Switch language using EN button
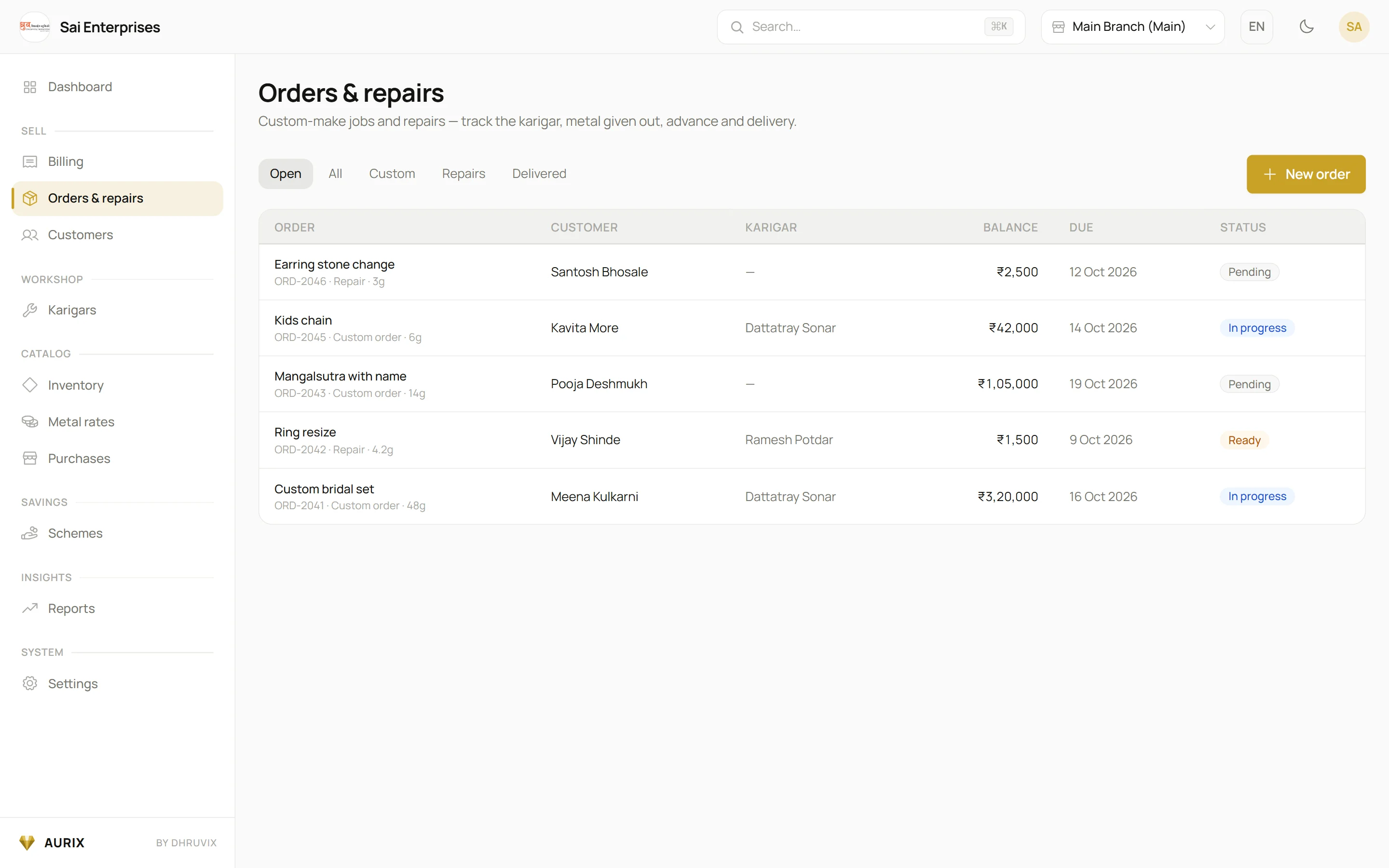The height and width of the screenshot is (868, 1389). 1256,27
